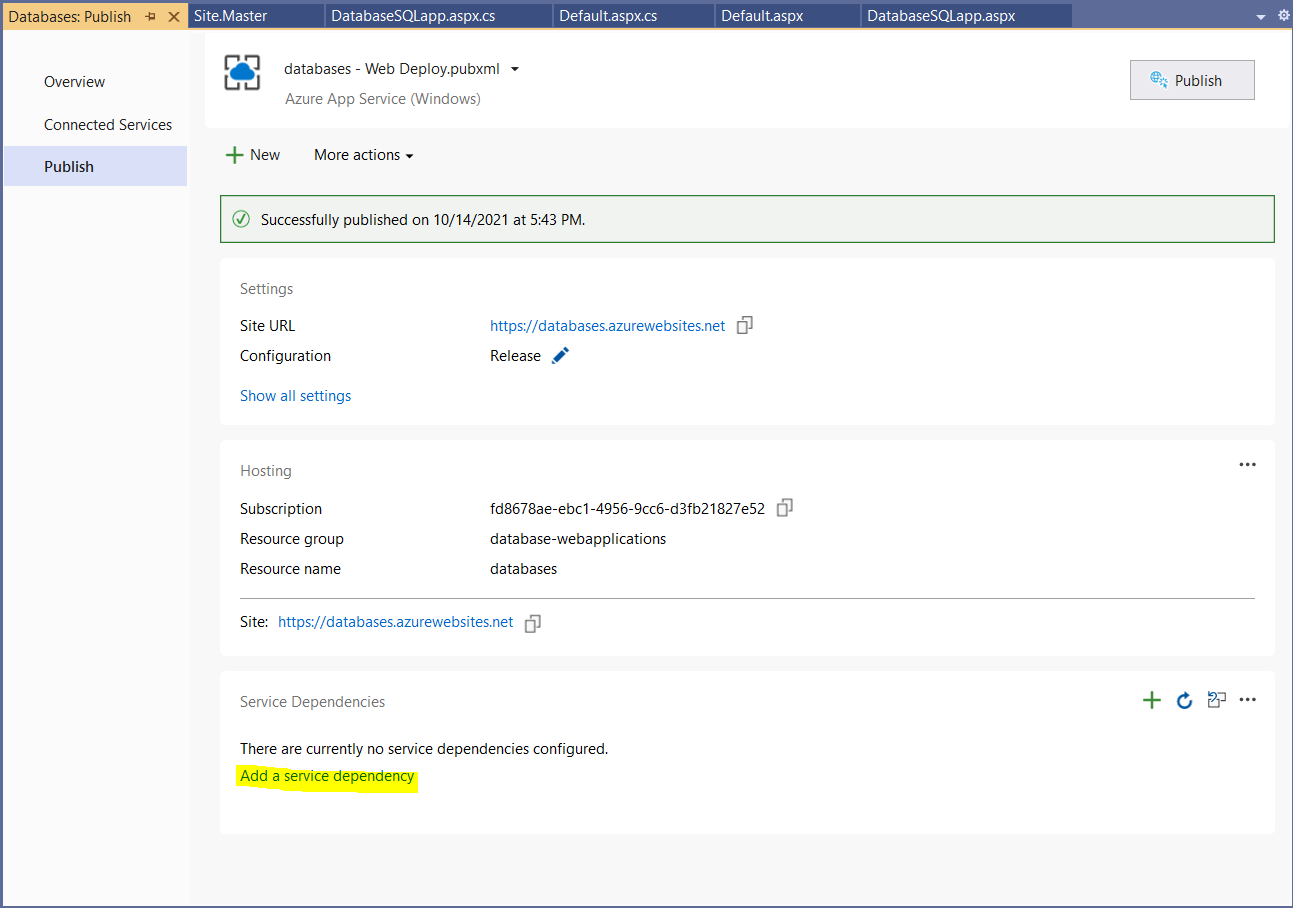Switch to the Default.aspx.cs tab

point(634,16)
